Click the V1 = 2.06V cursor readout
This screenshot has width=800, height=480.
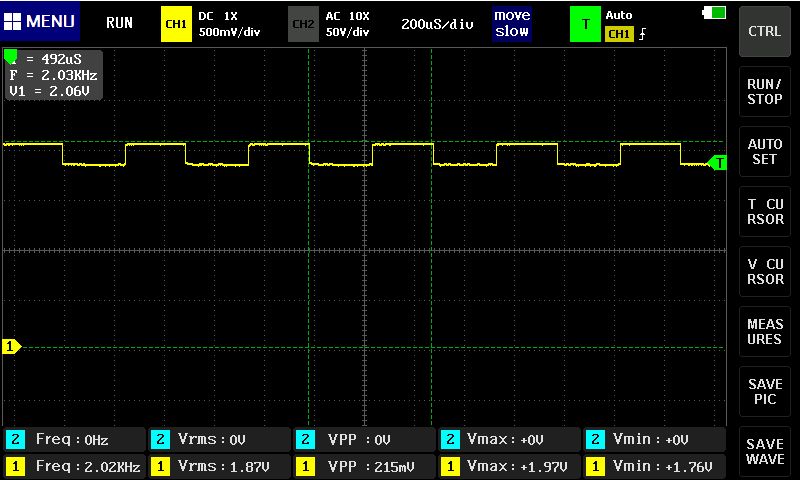(49, 91)
